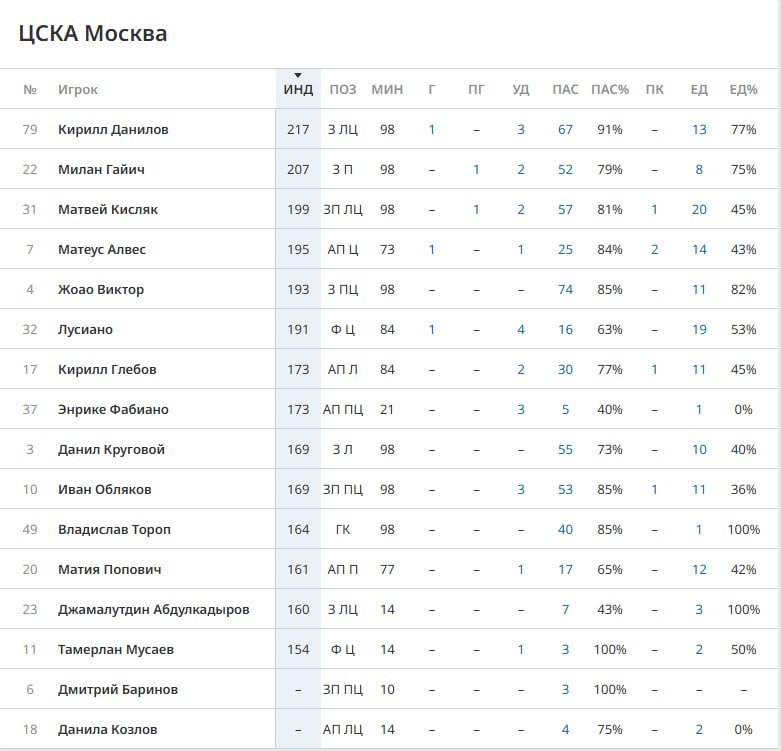Click Иван Обляков's 53 passes value
The image size is (781, 751).
tap(565, 490)
